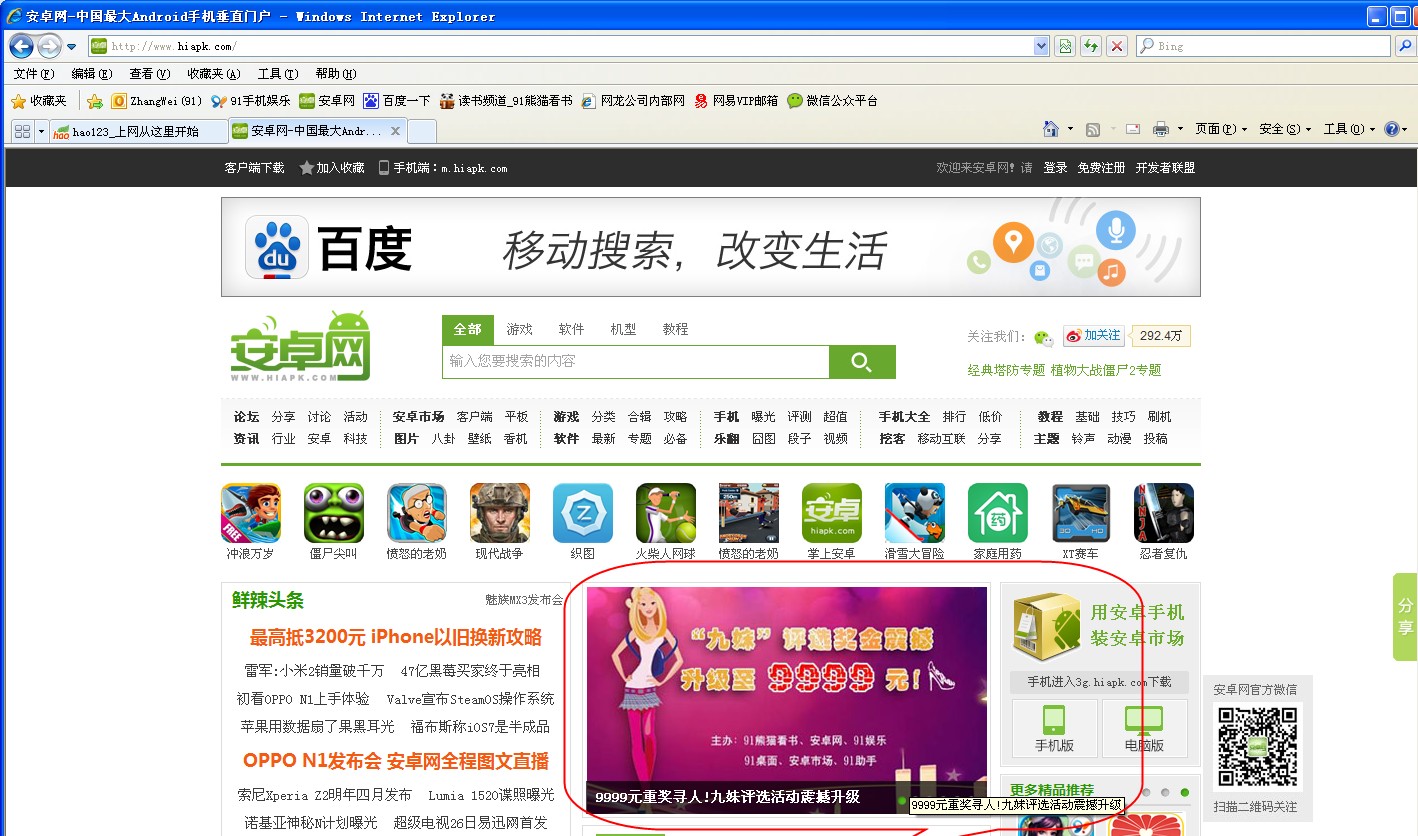Open the Quick Tabs grid icon
Viewport: 1418px width, 836px height.
(x=22, y=131)
